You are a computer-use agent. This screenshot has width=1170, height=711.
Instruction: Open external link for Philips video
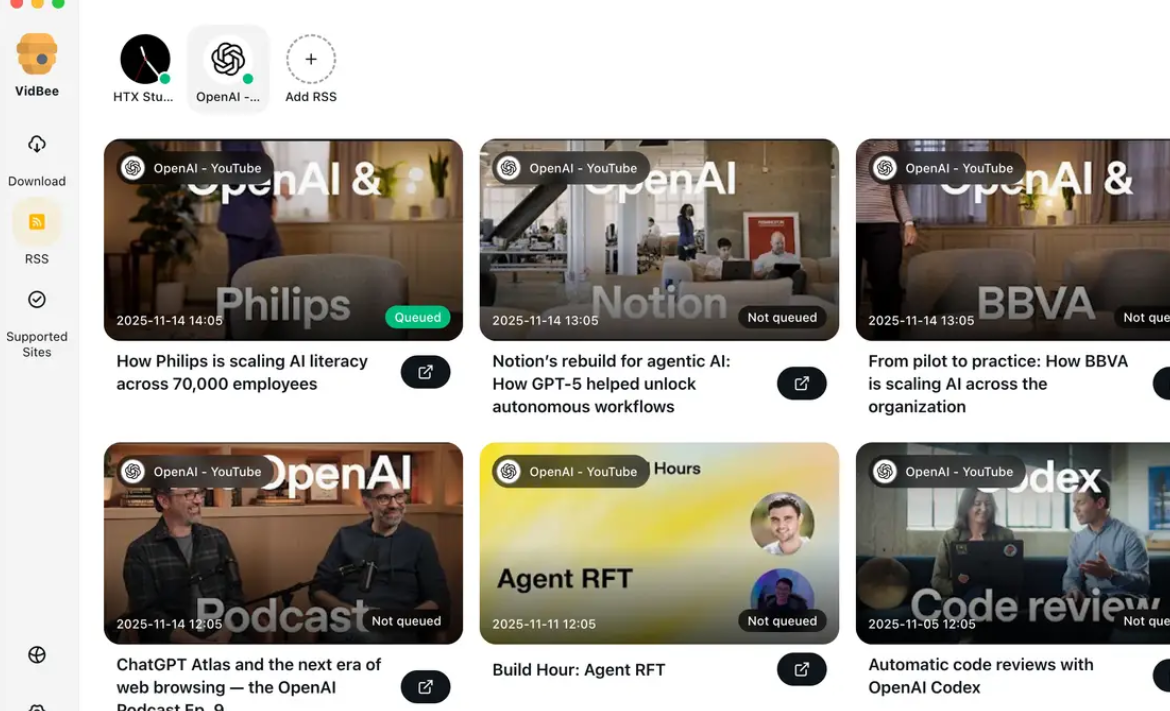[x=425, y=372]
